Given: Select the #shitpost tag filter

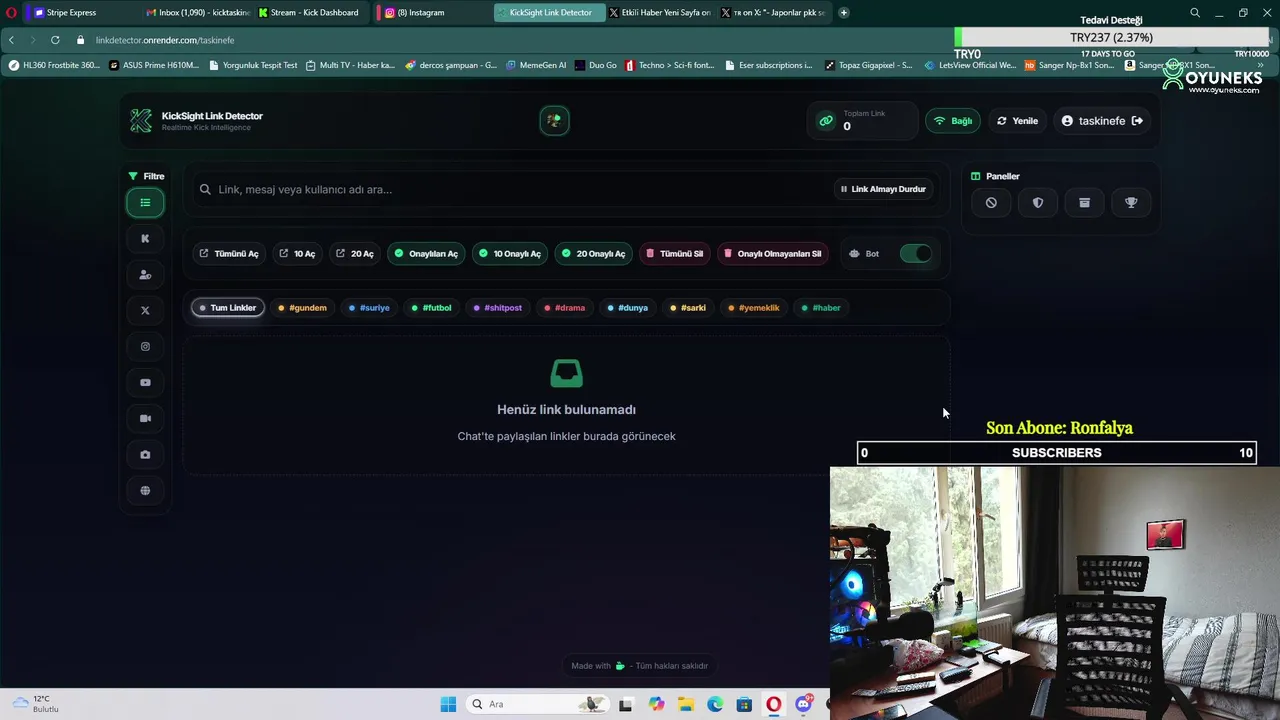Looking at the screenshot, I should coord(497,308).
